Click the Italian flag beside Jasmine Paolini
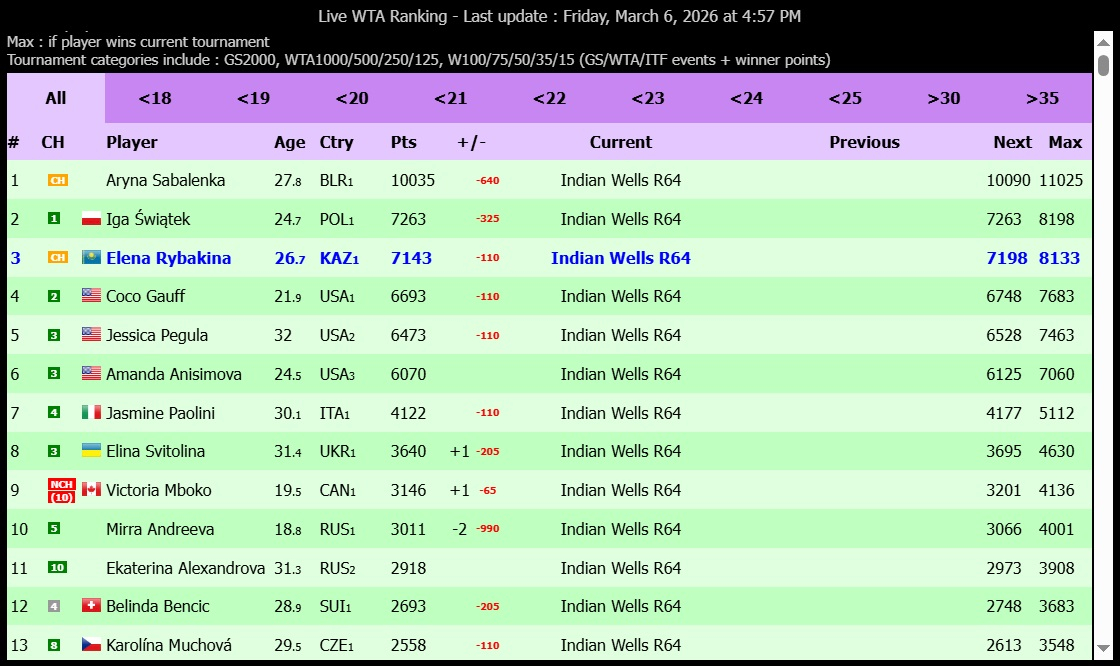Image resolution: width=1120 pixels, height=666 pixels. pyautogui.click(x=91, y=413)
